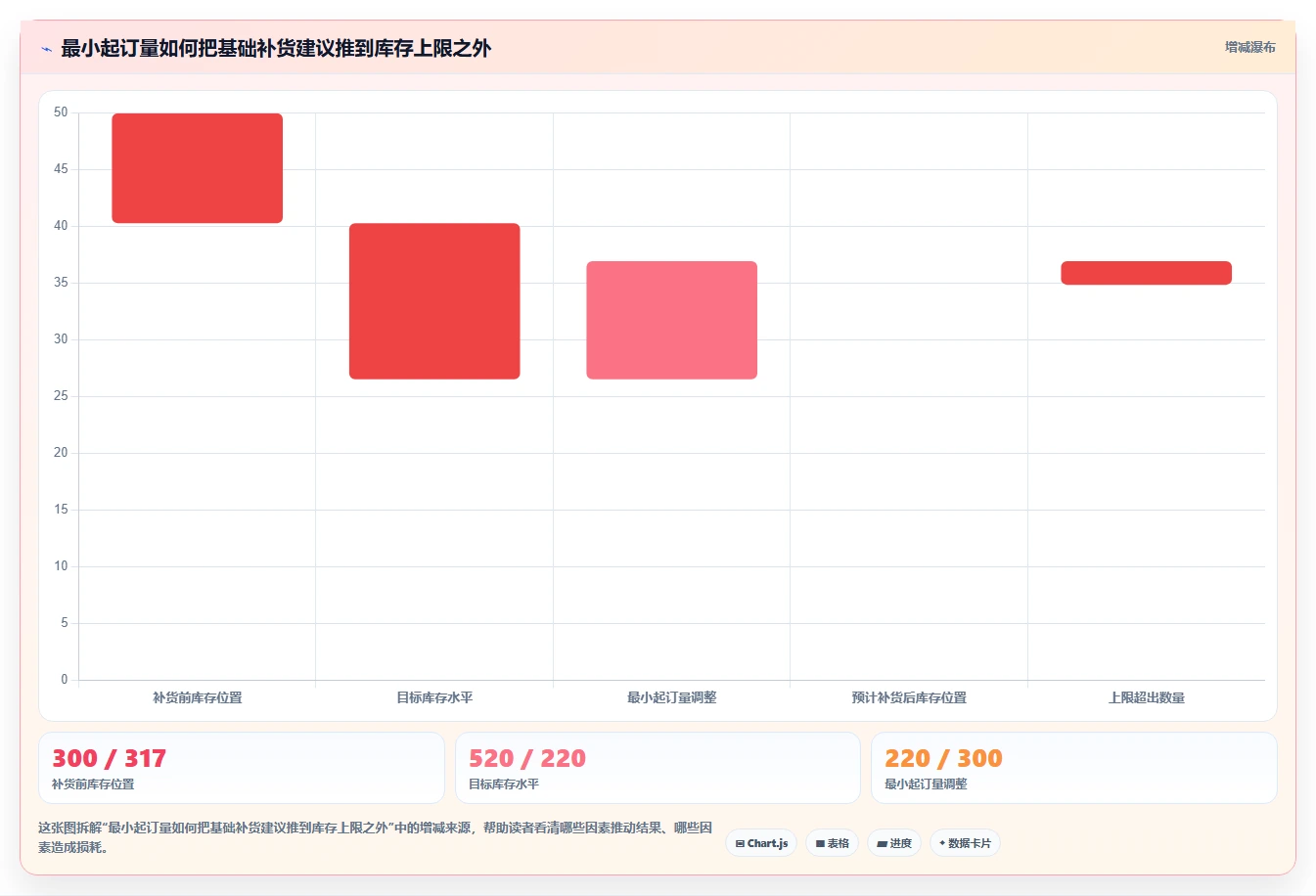Click the 进度 chip

point(894,843)
